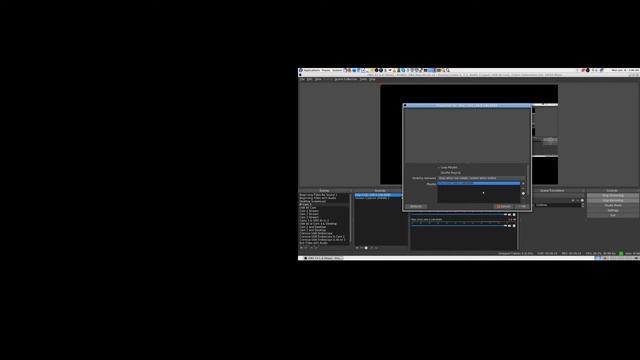
Task: Click the Stop Recording button
Action: coord(613,200)
